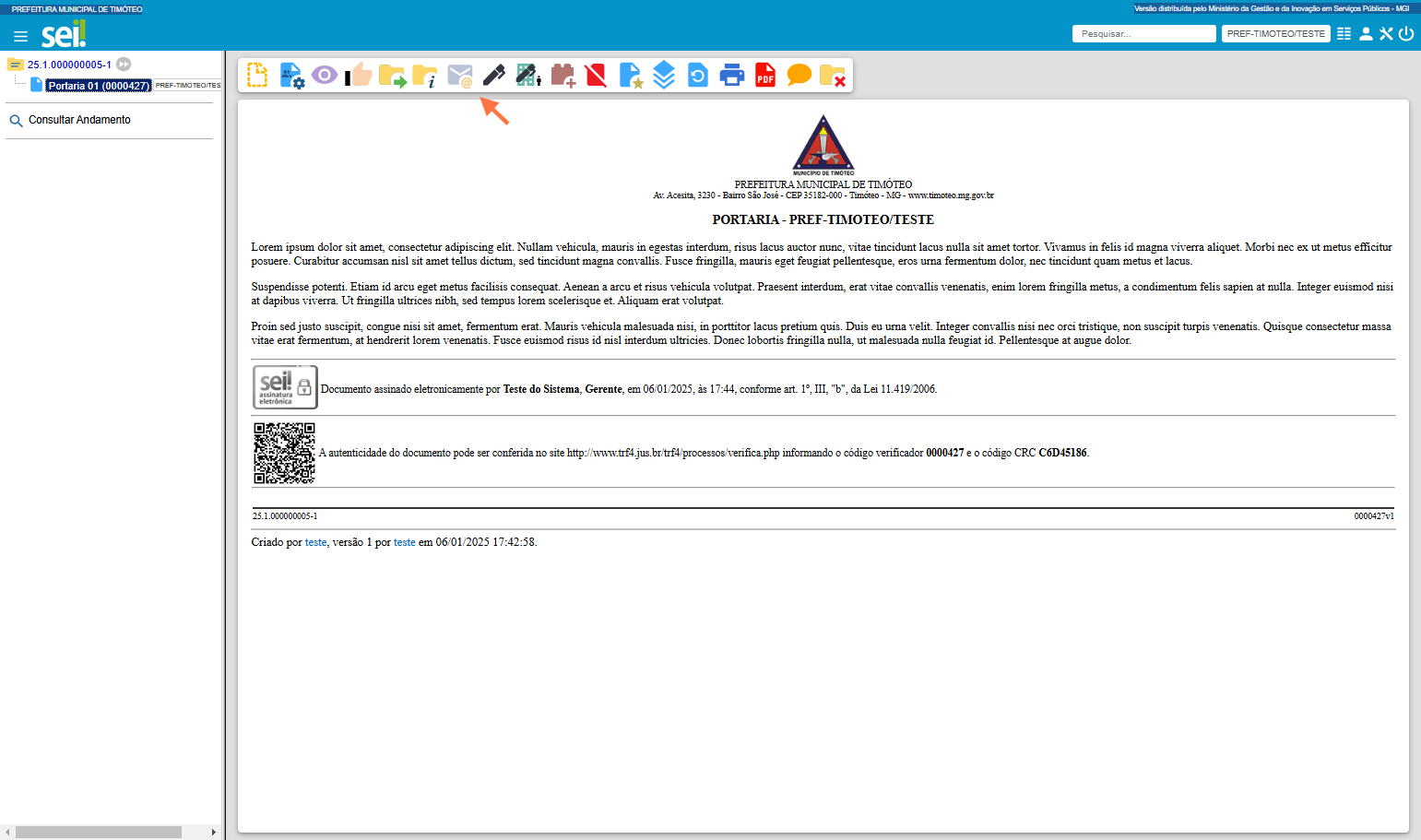Select process 25.1.000000005-1 in tree
This screenshot has height=840, width=1421.
(x=69, y=65)
